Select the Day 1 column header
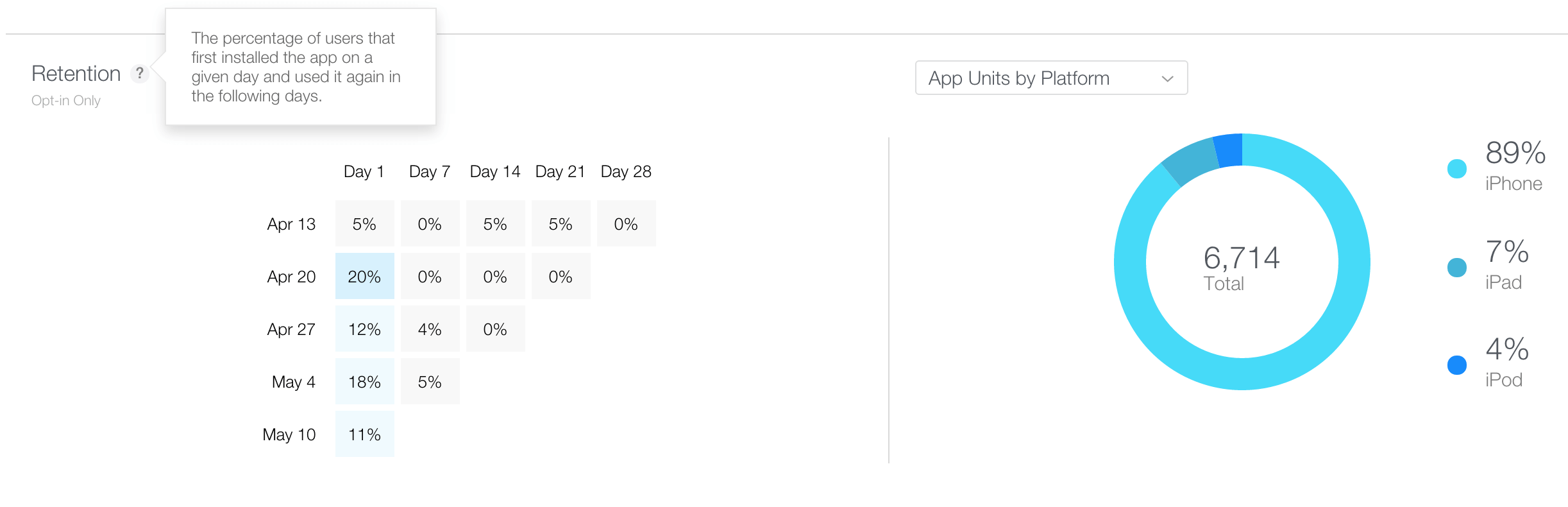The image size is (1568, 507). (x=364, y=171)
